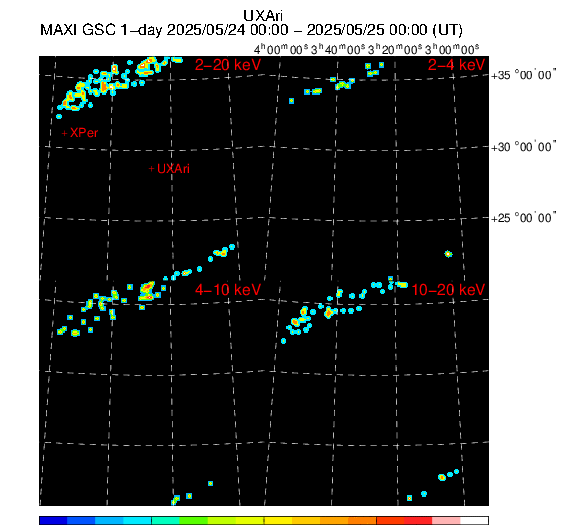The height and width of the screenshot is (526, 570).
Task: Select the 10-20 keV panel label
Action: [448, 290]
